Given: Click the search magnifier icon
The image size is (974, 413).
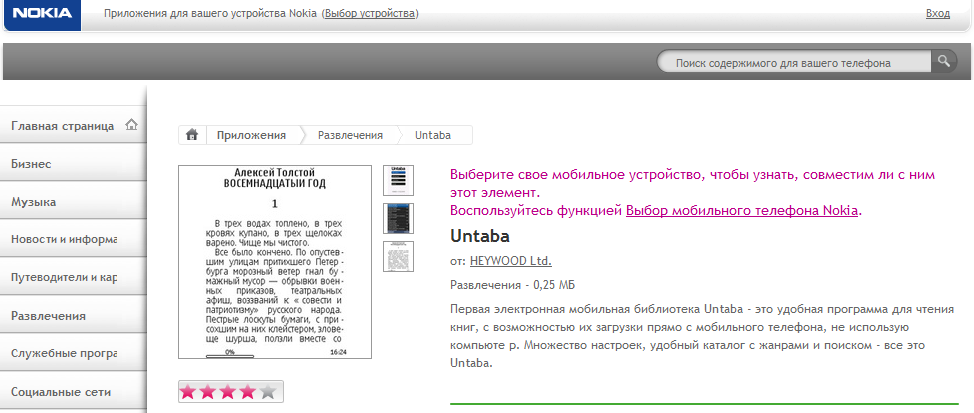Looking at the screenshot, I should [x=944, y=61].
